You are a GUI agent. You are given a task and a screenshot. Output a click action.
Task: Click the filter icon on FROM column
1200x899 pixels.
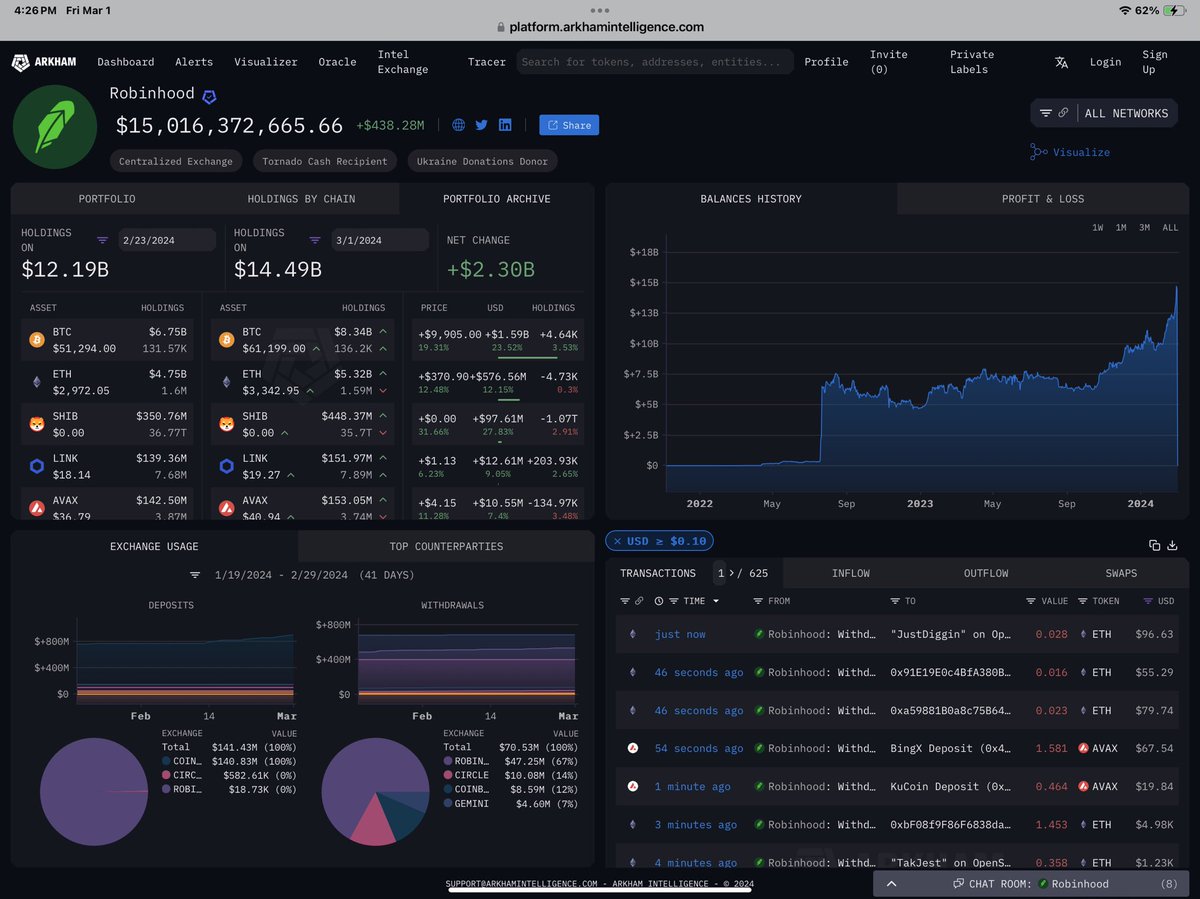pos(760,601)
